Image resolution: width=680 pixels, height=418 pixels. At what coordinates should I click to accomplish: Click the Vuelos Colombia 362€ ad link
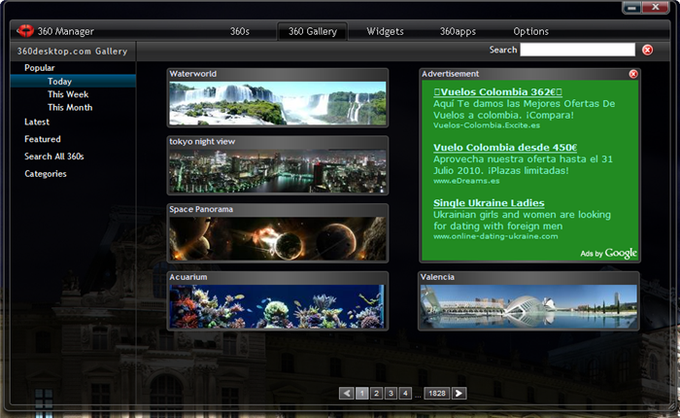498,92
